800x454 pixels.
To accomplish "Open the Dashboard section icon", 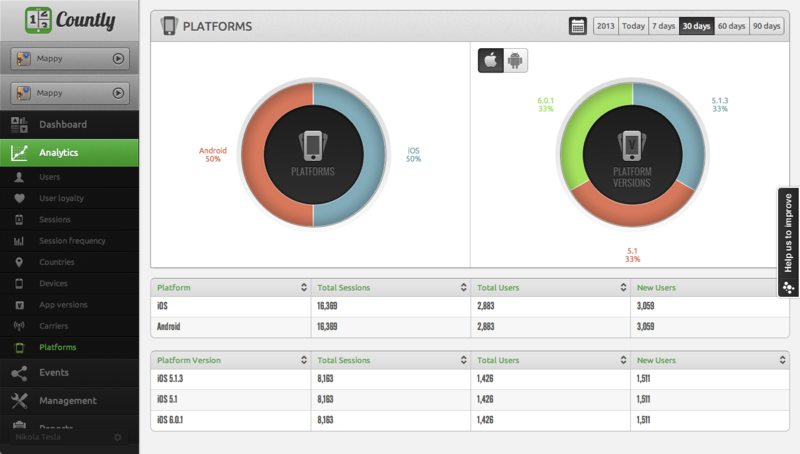I will (x=19, y=125).
